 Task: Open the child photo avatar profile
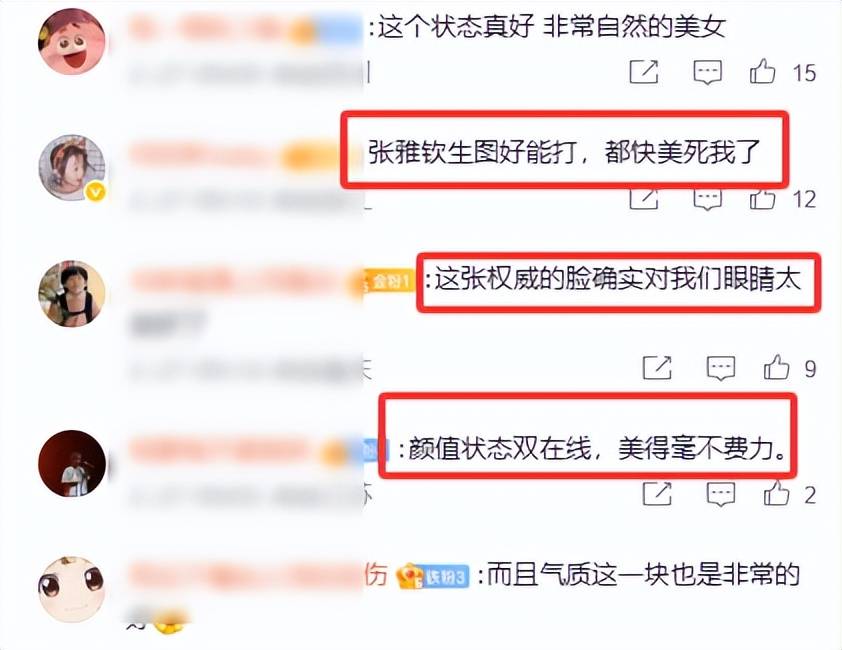[x=72, y=294]
